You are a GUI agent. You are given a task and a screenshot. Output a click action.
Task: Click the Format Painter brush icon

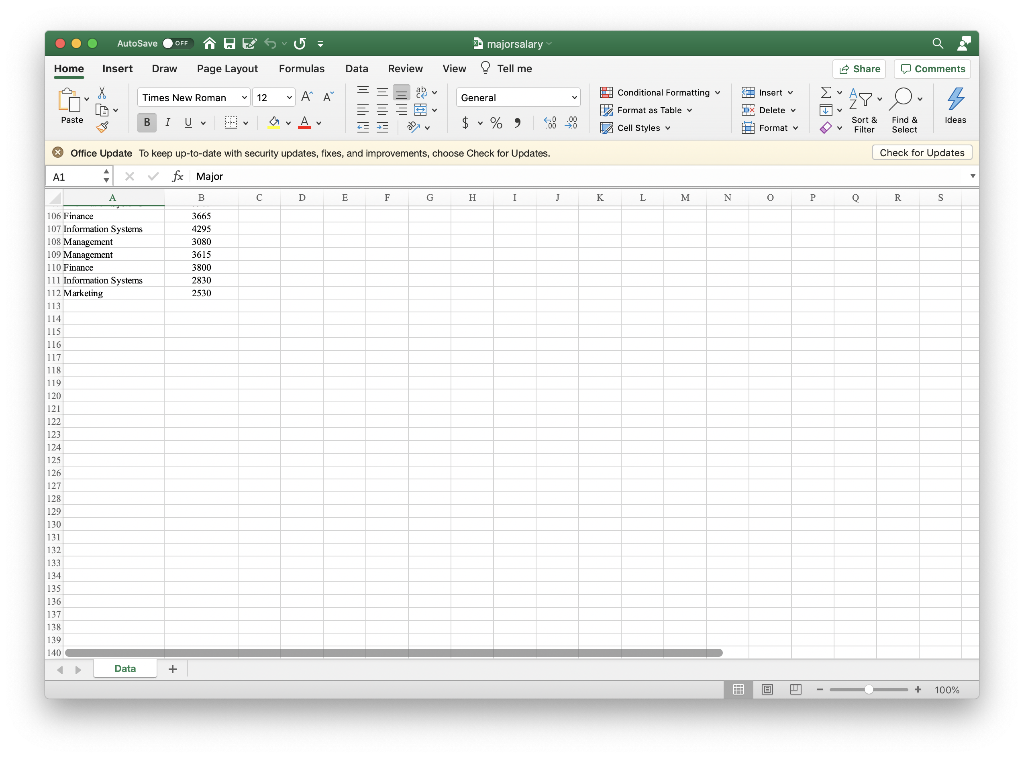102,127
